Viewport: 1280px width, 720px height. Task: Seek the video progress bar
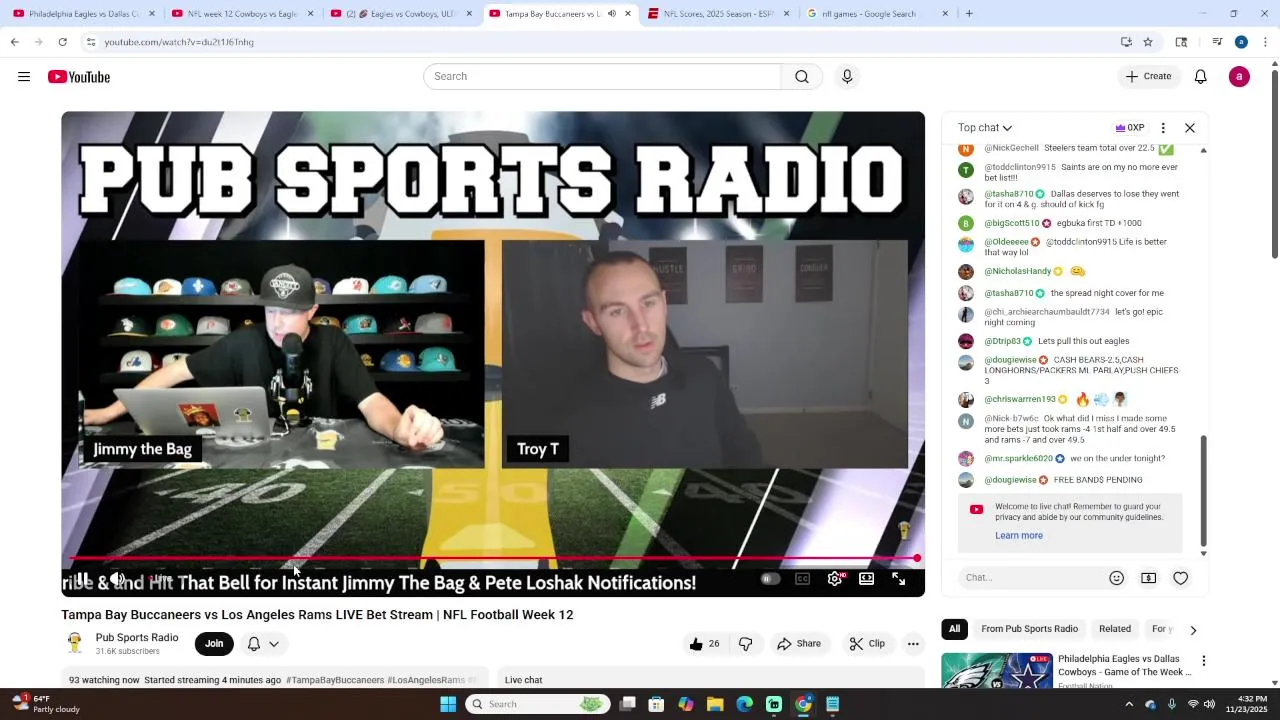(x=492, y=558)
